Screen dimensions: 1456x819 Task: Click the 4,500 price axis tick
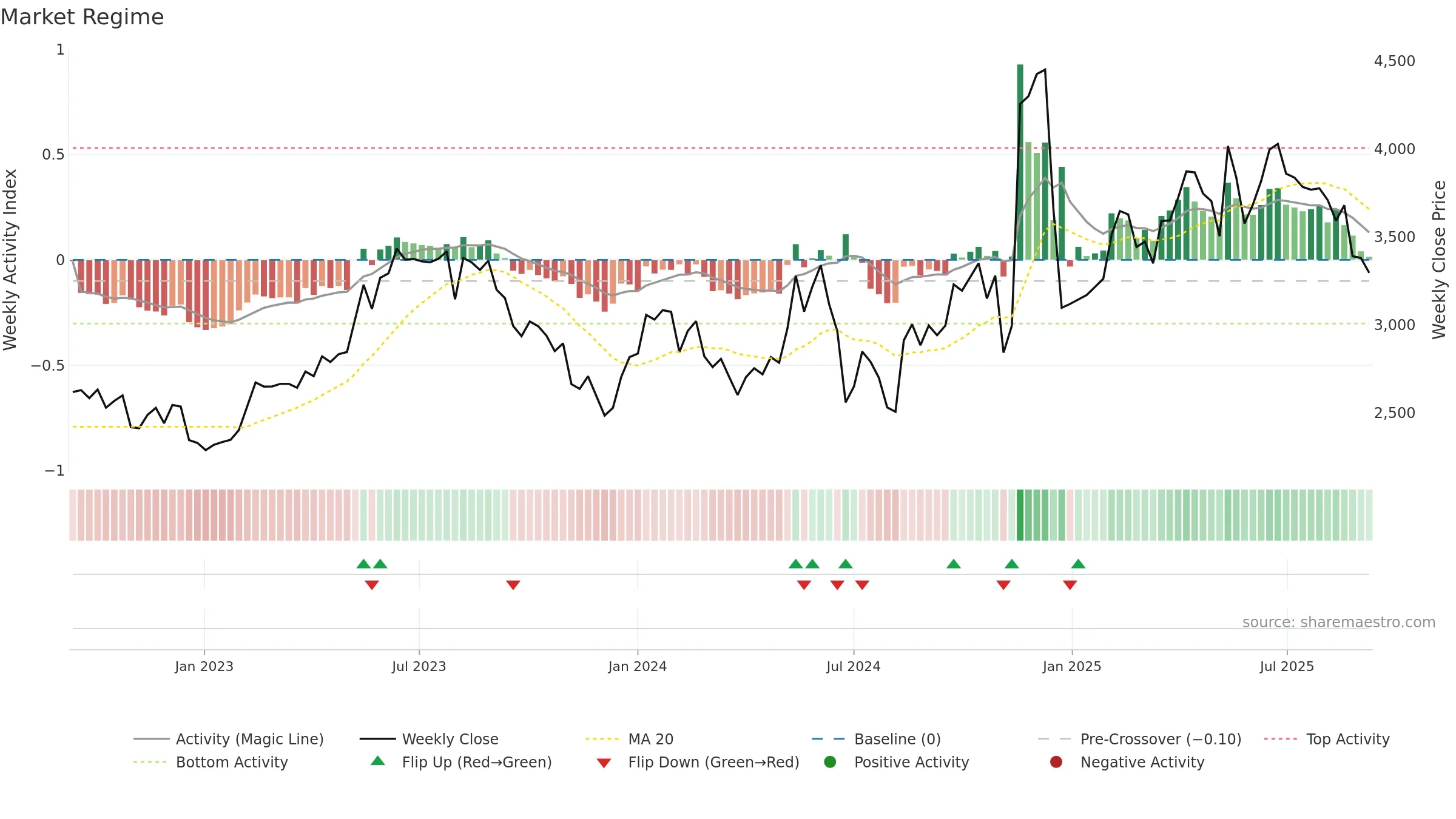click(1395, 61)
